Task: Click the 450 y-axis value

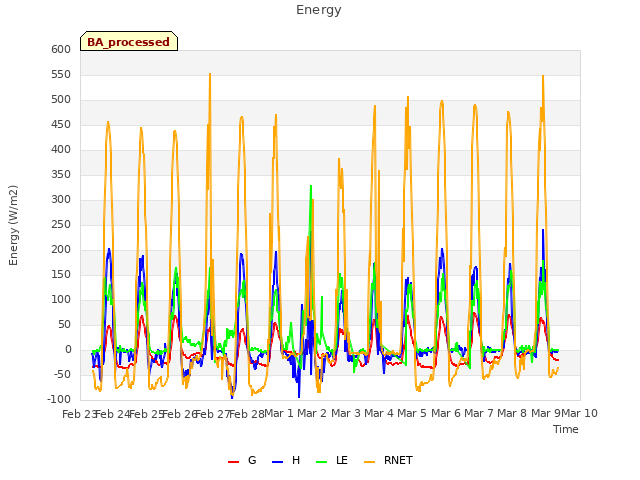Action: pos(61,124)
